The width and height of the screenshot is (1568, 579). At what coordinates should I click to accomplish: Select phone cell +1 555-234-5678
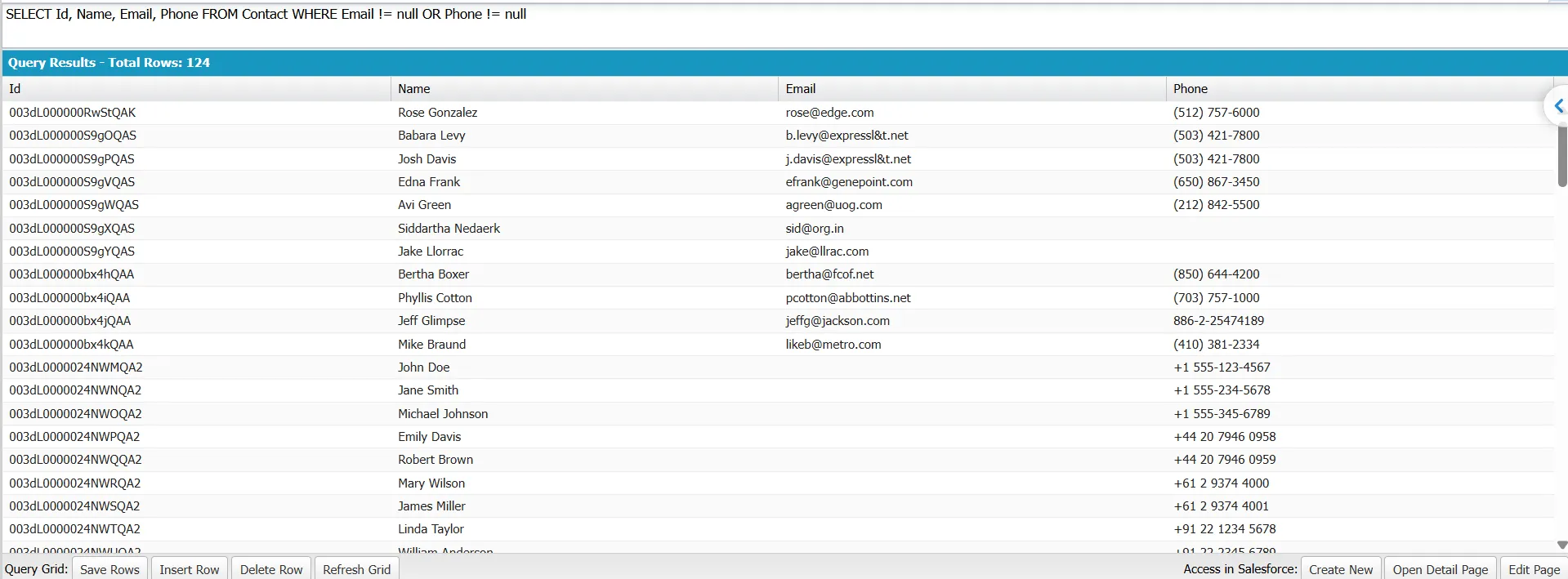point(1359,390)
